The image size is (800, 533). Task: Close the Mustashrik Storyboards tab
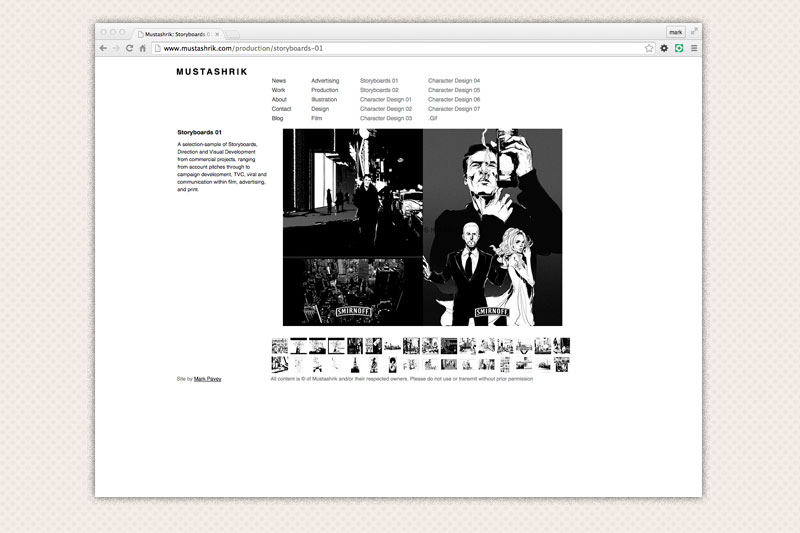pos(217,34)
